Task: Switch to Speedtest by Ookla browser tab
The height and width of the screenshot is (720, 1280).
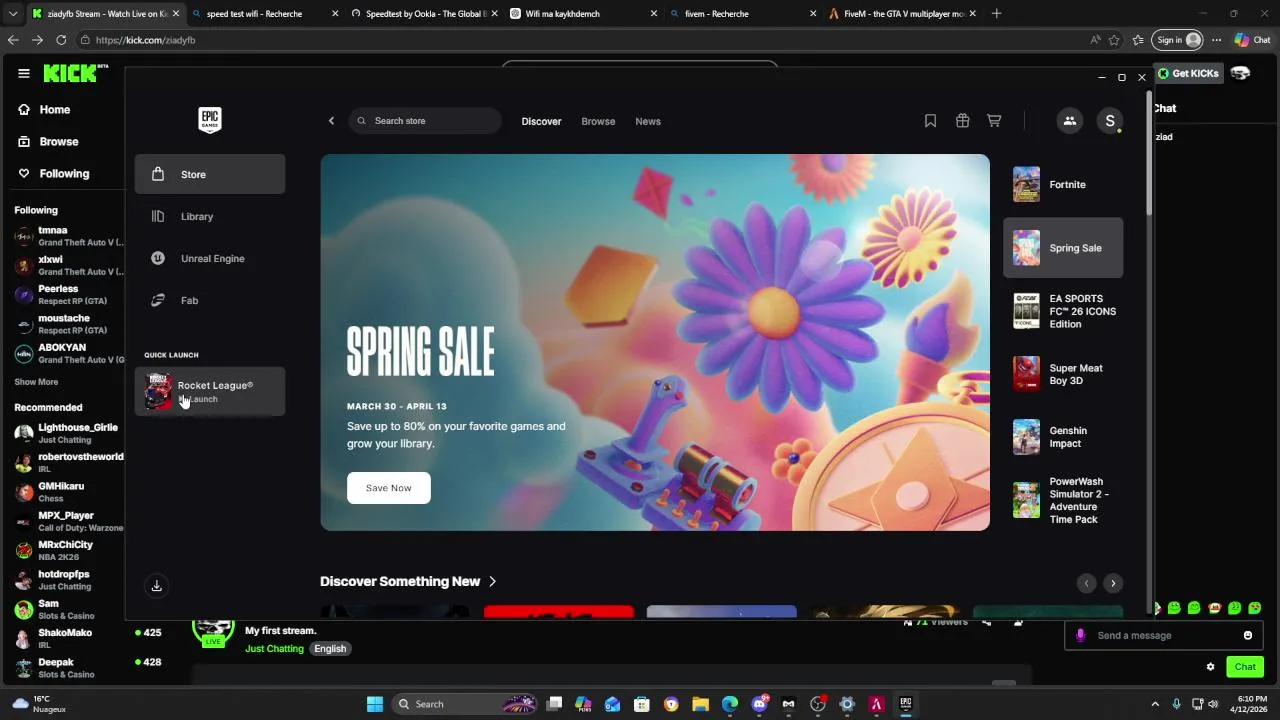Action: (425, 14)
